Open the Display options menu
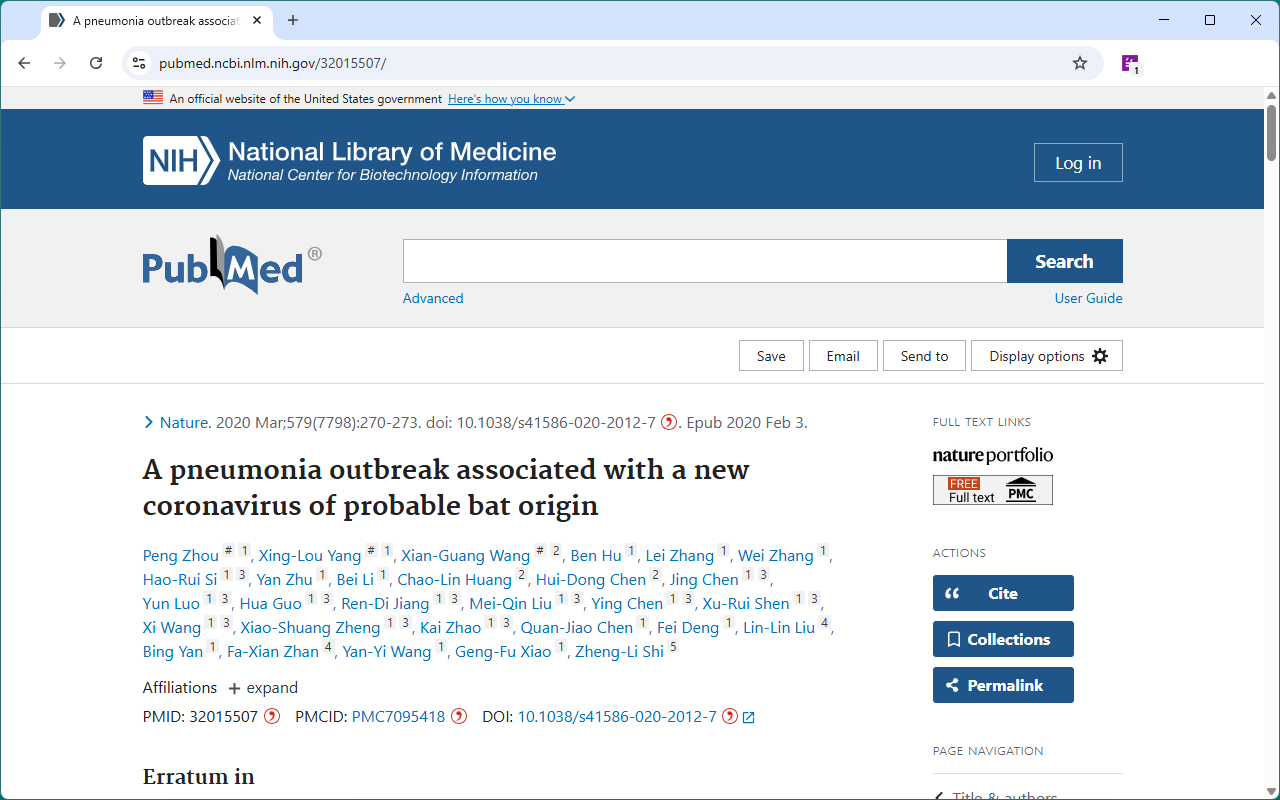The image size is (1280, 800). [1047, 356]
